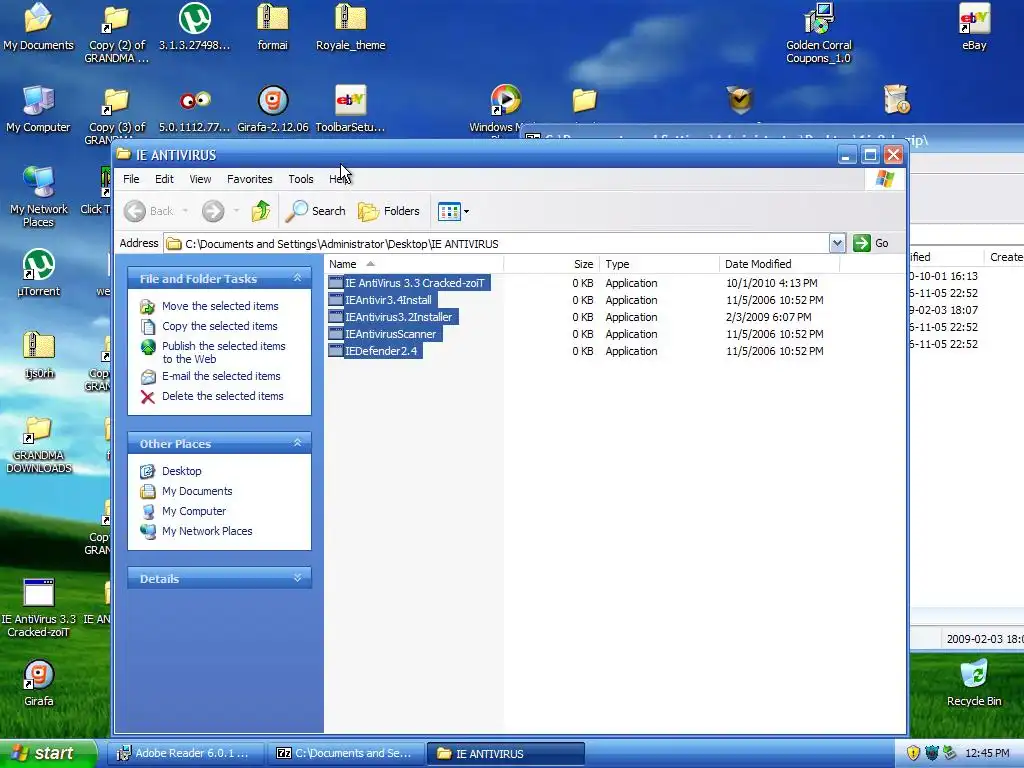This screenshot has height=768, width=1024.
Task: Go to My Computer in Other Places
Action: tap(194, 511)
